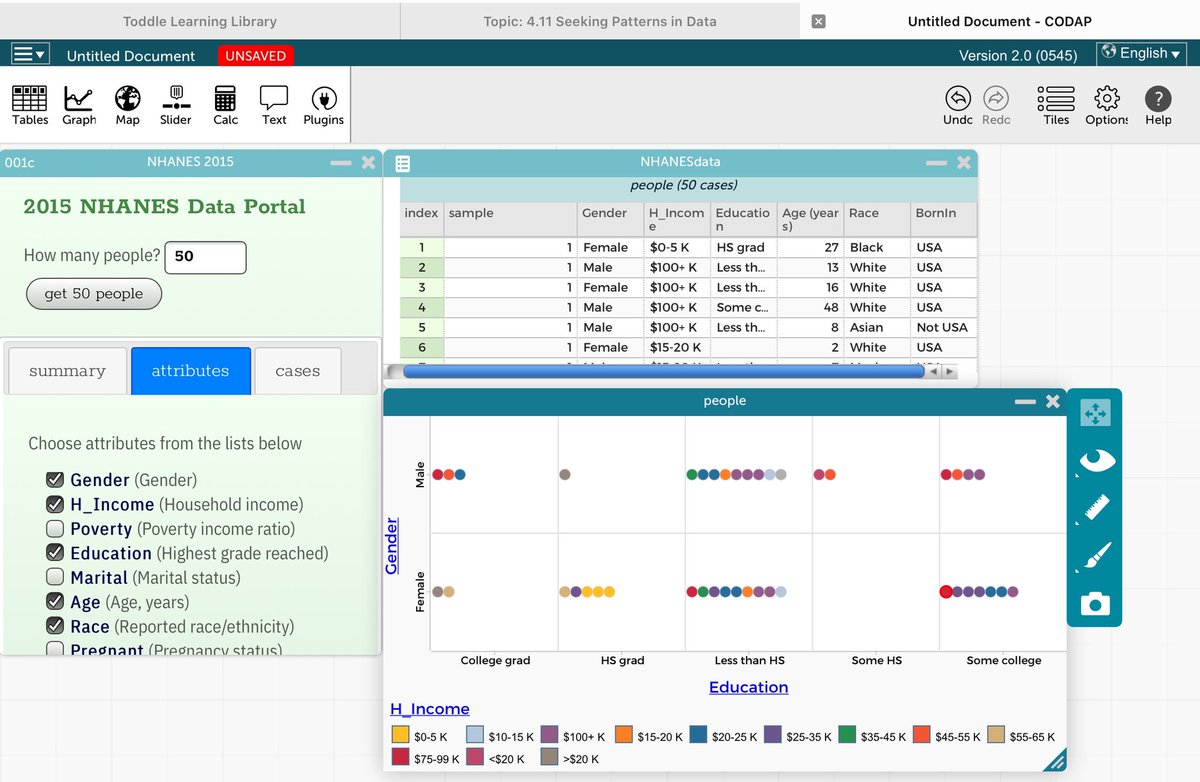
Task: Click the H_Income legend label link
Action: pos(430,709)
